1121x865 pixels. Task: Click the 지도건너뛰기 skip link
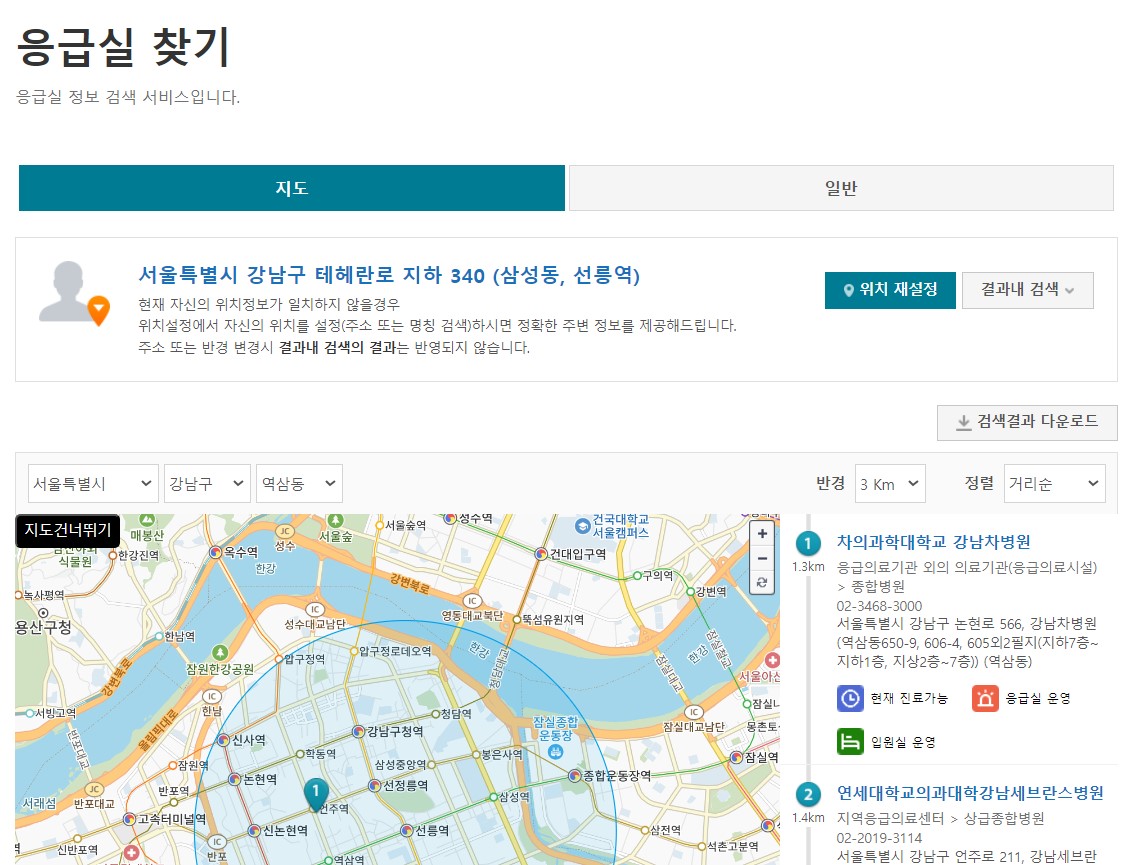coord(68,530)
